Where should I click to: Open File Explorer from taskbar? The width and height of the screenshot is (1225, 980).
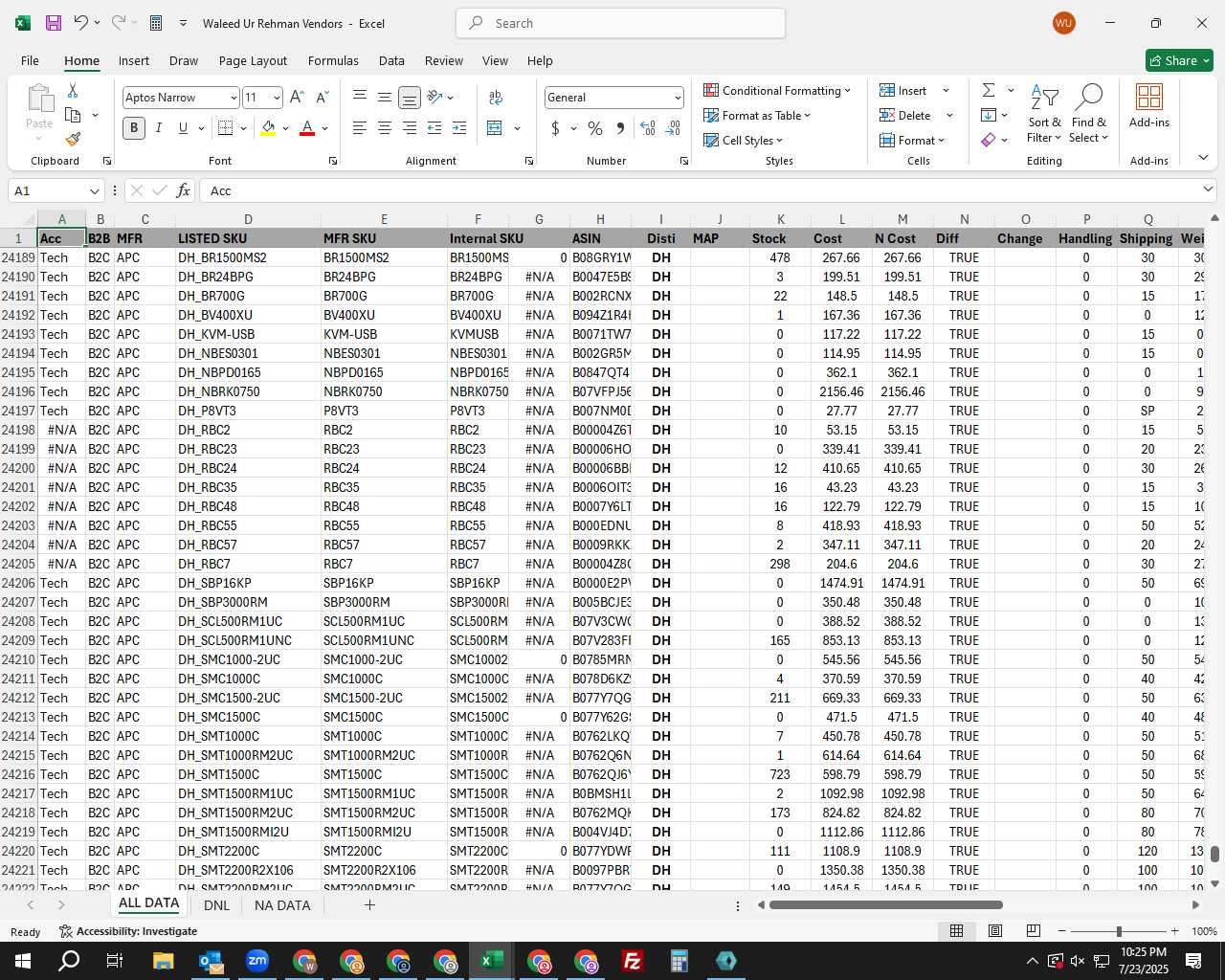point(163,961)
